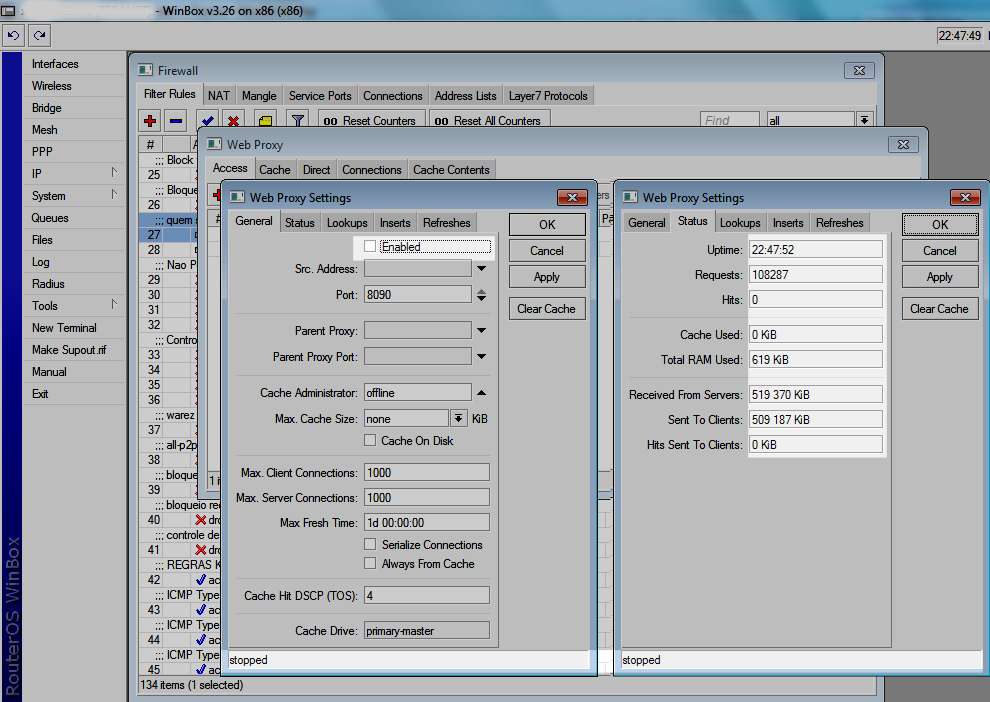Open the Max. Cache Size dropdown

click(x=459, y=419)
